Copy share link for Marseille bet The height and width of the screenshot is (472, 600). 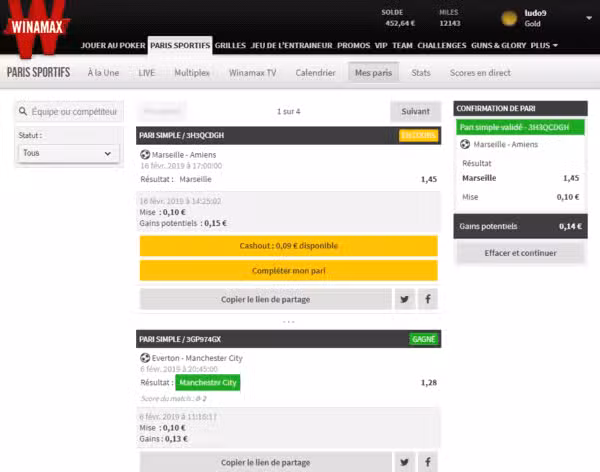point(266,299)
